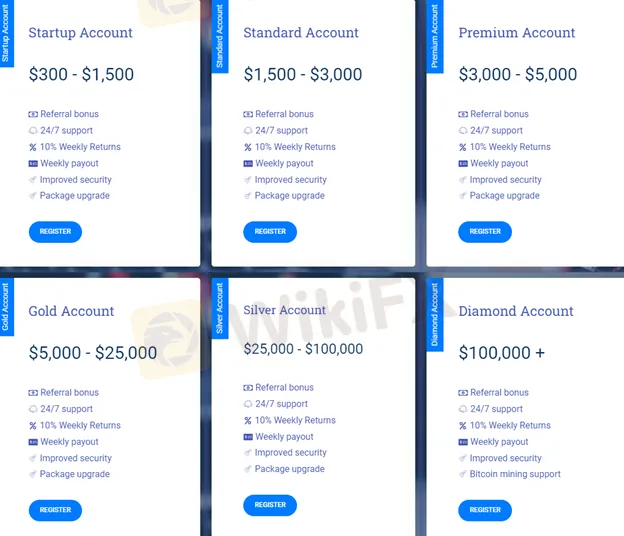The width and height of the screenshot is (624, 536).
Task: Click the vertical Startup Account ribbon label
Action: (6, 38)
